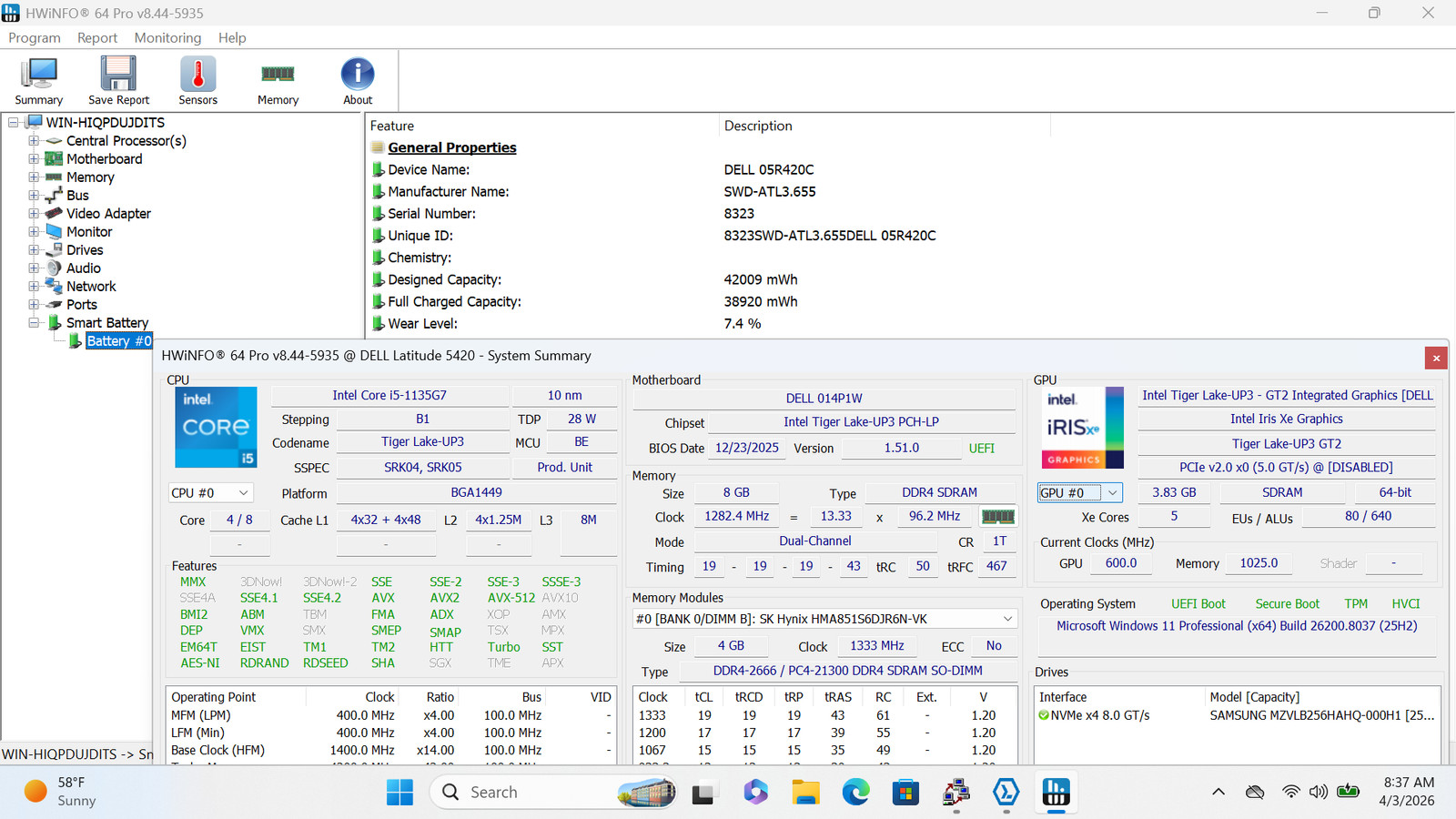Screen dimensions: 1456x819
Task: Expand the Drives tree node
Action: click(x=34, y=250)
